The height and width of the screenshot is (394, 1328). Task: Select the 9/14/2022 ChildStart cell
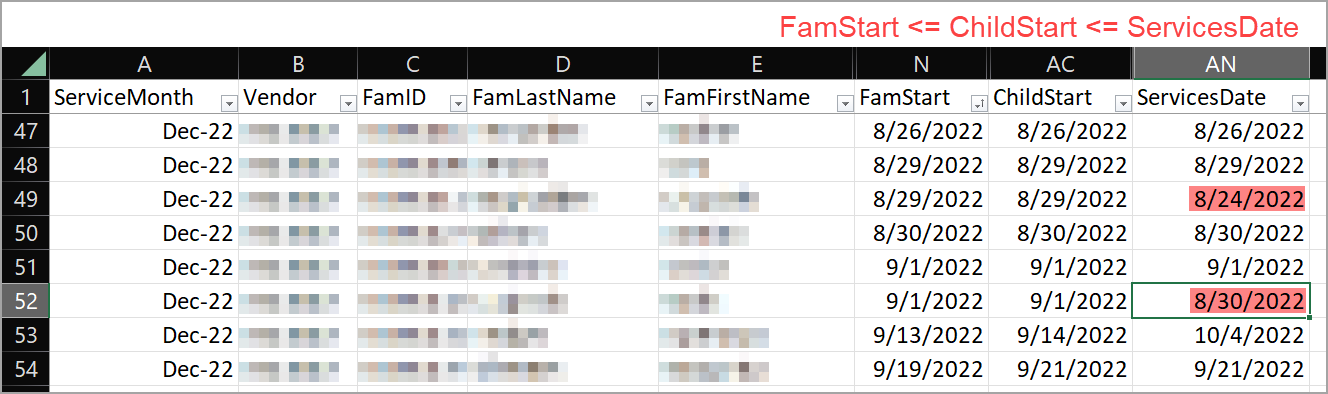click(x=1061, y=335)
